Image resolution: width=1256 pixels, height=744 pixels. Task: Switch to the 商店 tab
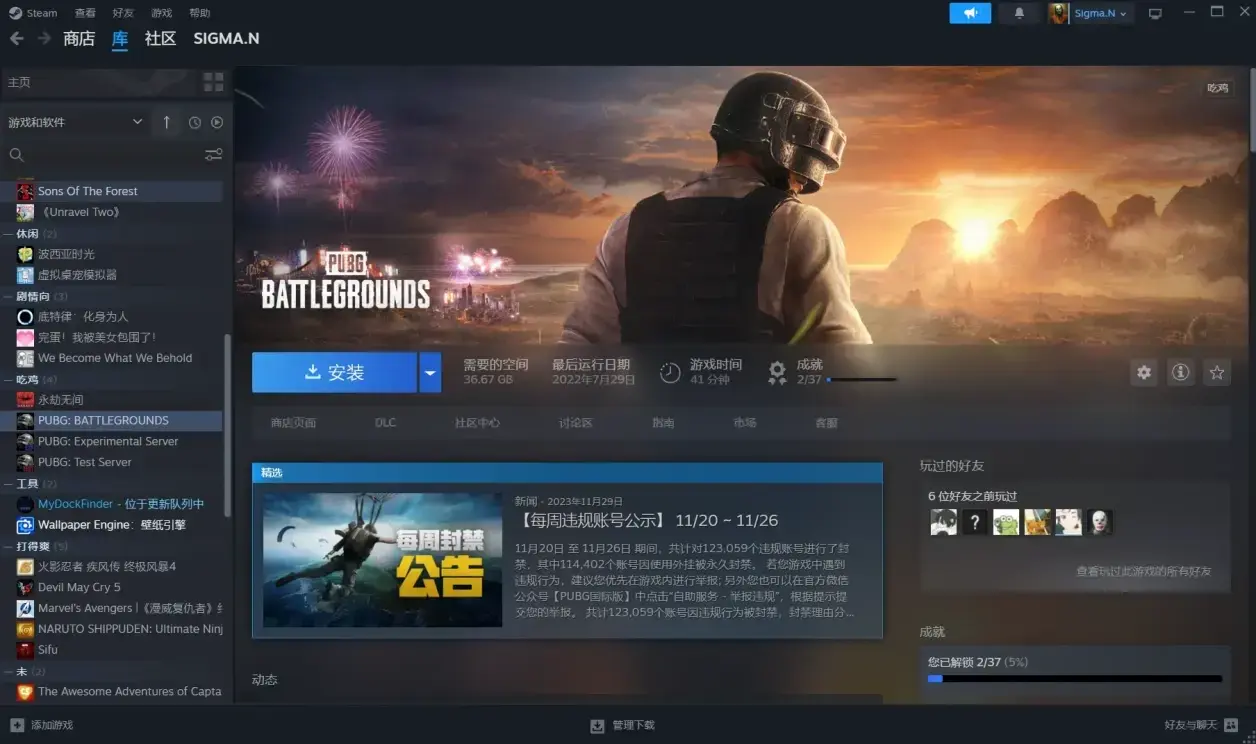[x=79, y=38]
